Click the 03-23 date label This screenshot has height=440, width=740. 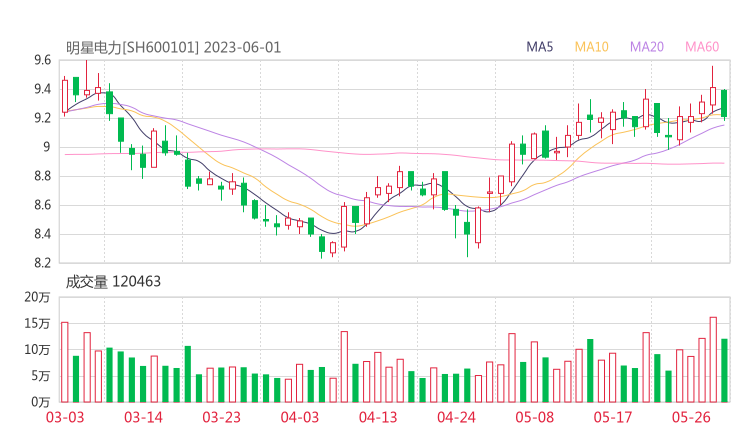click(221, 417)
